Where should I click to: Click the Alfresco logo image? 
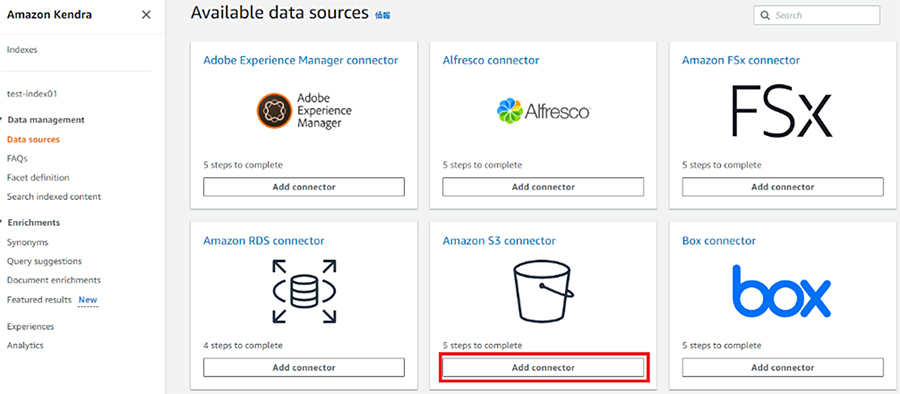543,111
